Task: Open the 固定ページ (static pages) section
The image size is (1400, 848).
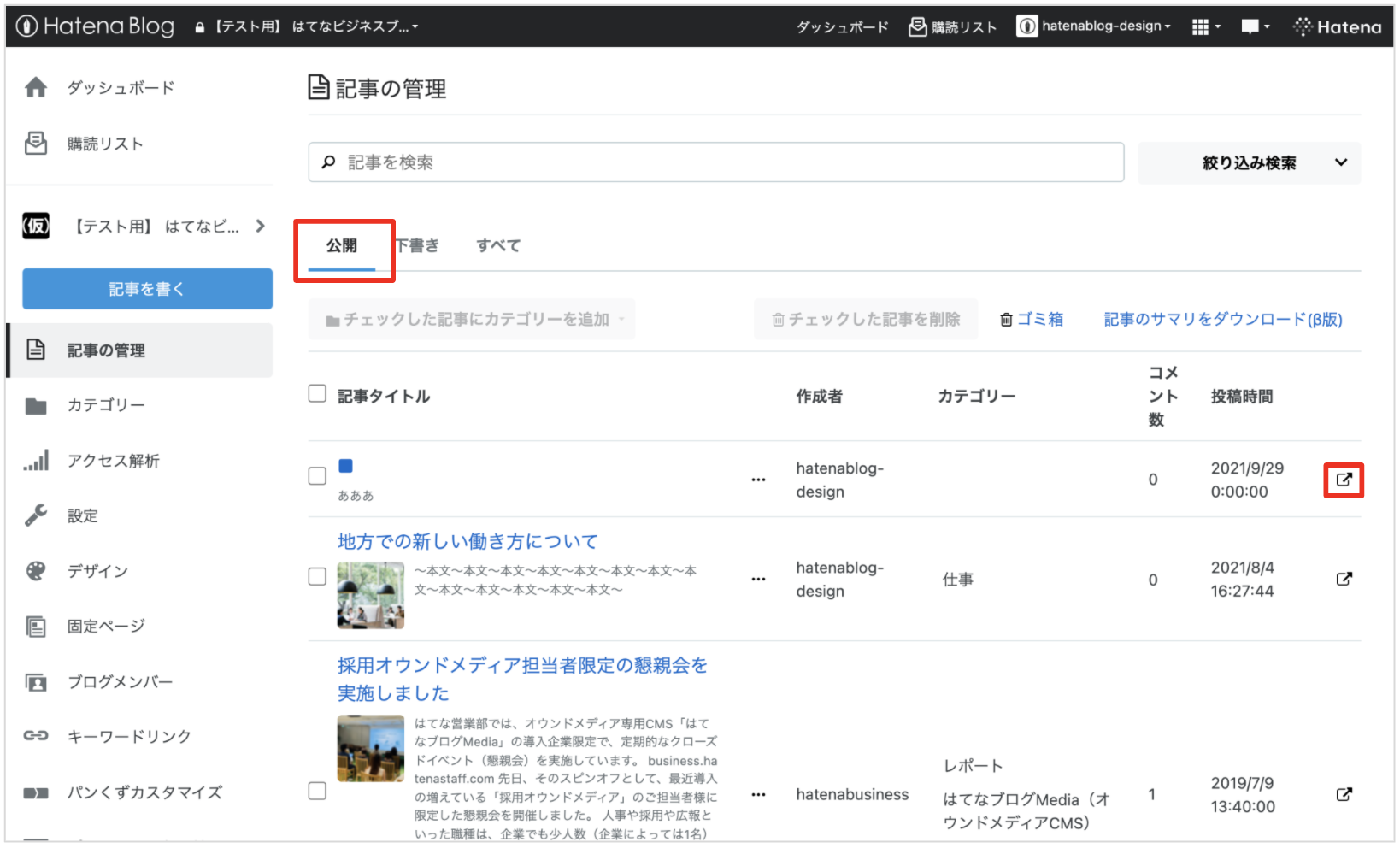Action: click(x=105, y=626)
